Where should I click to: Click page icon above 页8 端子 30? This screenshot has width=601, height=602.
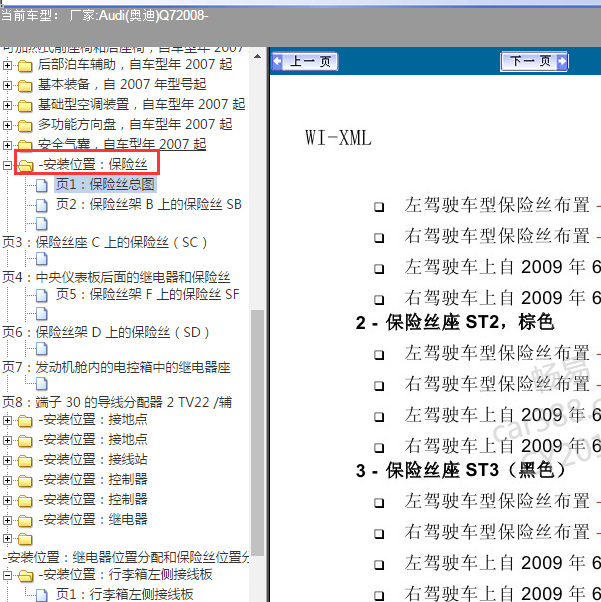tap(41, 384)
